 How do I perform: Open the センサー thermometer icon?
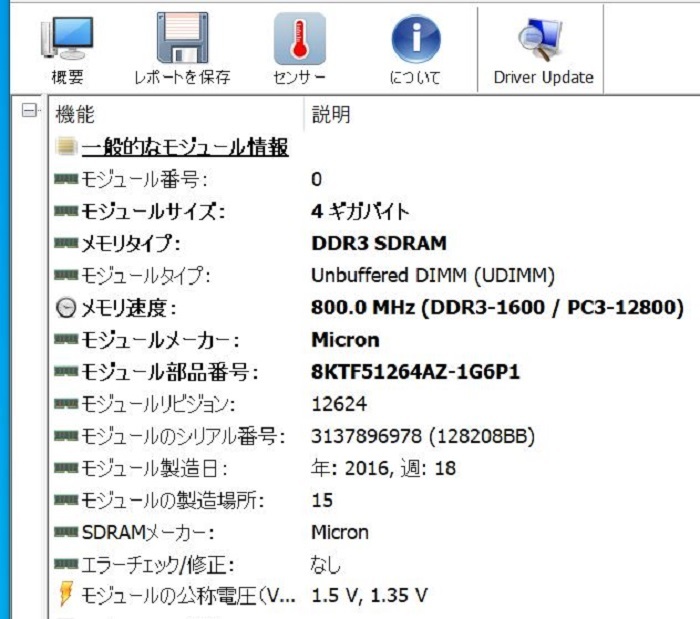tap(300, 39)
